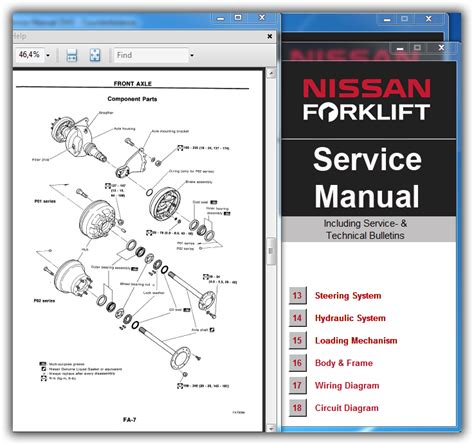Click the number 15 chapter button

(x=297, y=340)
